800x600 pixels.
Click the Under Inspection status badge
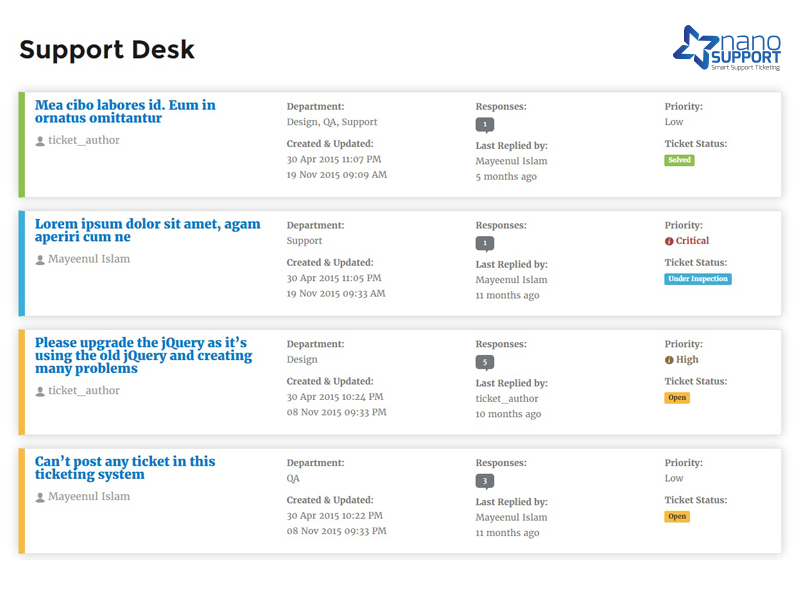(698, 278)
